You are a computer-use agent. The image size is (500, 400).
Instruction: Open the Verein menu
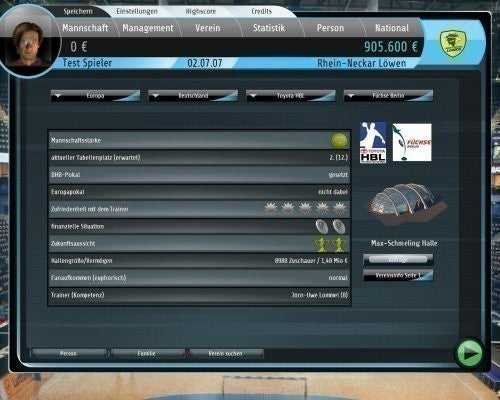(x=208, y=28)
